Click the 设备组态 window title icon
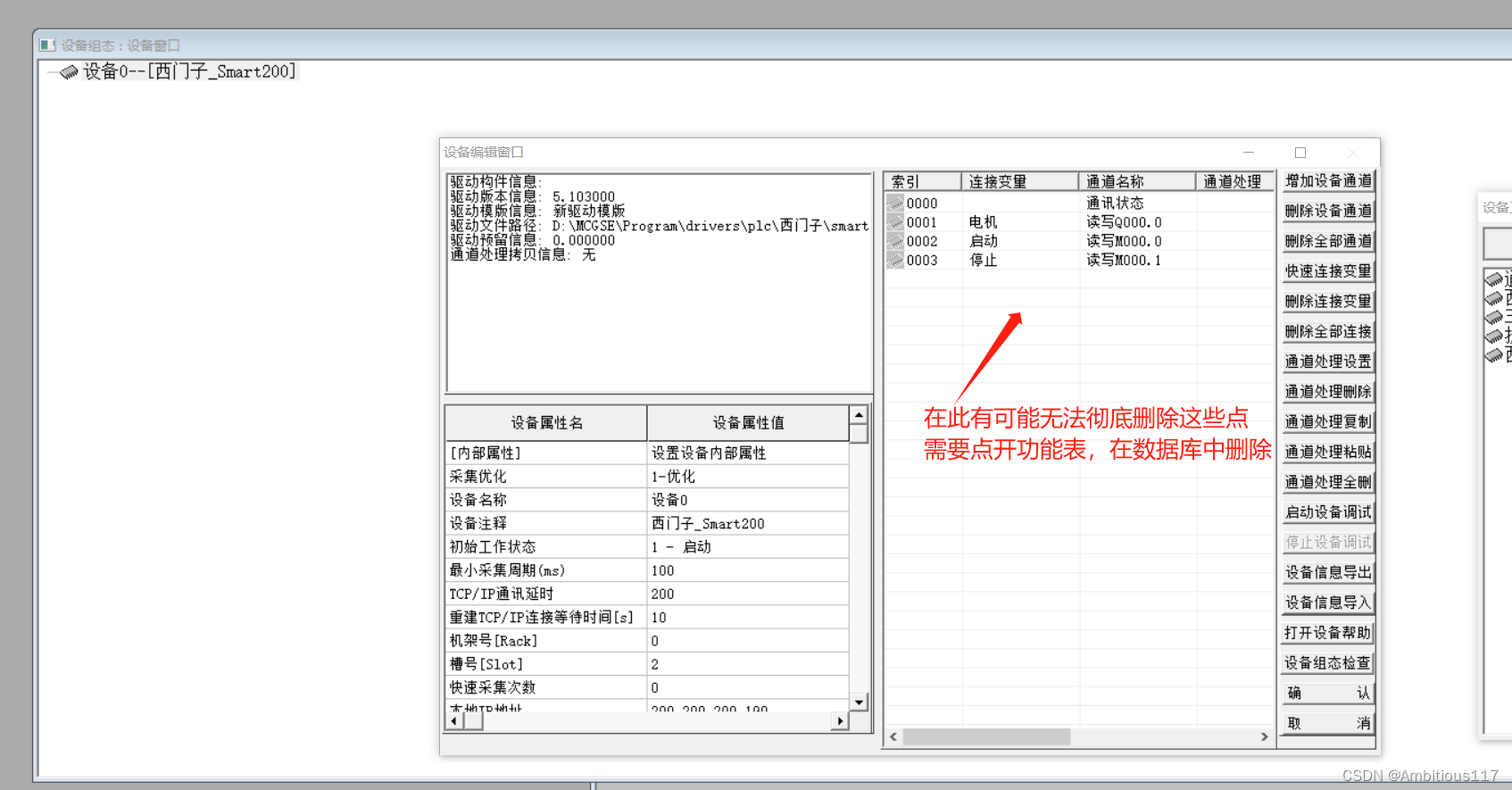 coord(47,45)
